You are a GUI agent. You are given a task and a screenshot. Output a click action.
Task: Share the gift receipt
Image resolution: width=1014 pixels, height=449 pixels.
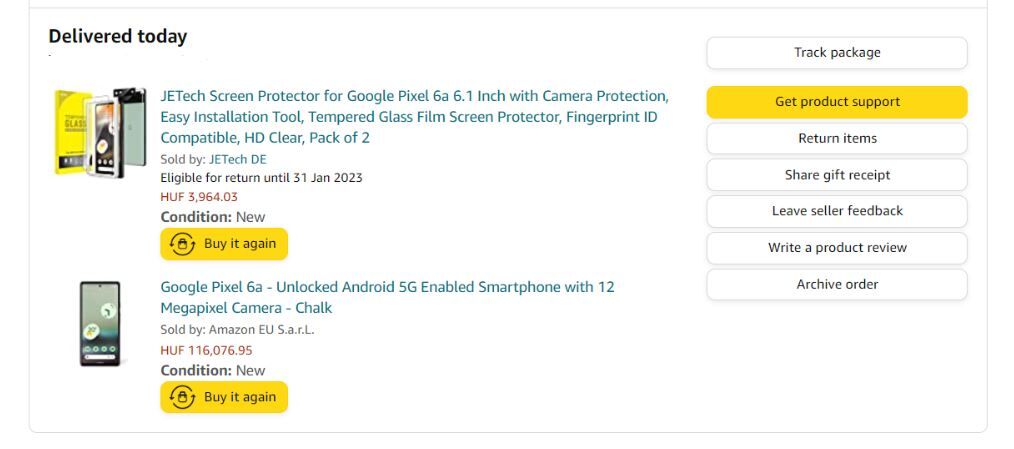point(837,175)
